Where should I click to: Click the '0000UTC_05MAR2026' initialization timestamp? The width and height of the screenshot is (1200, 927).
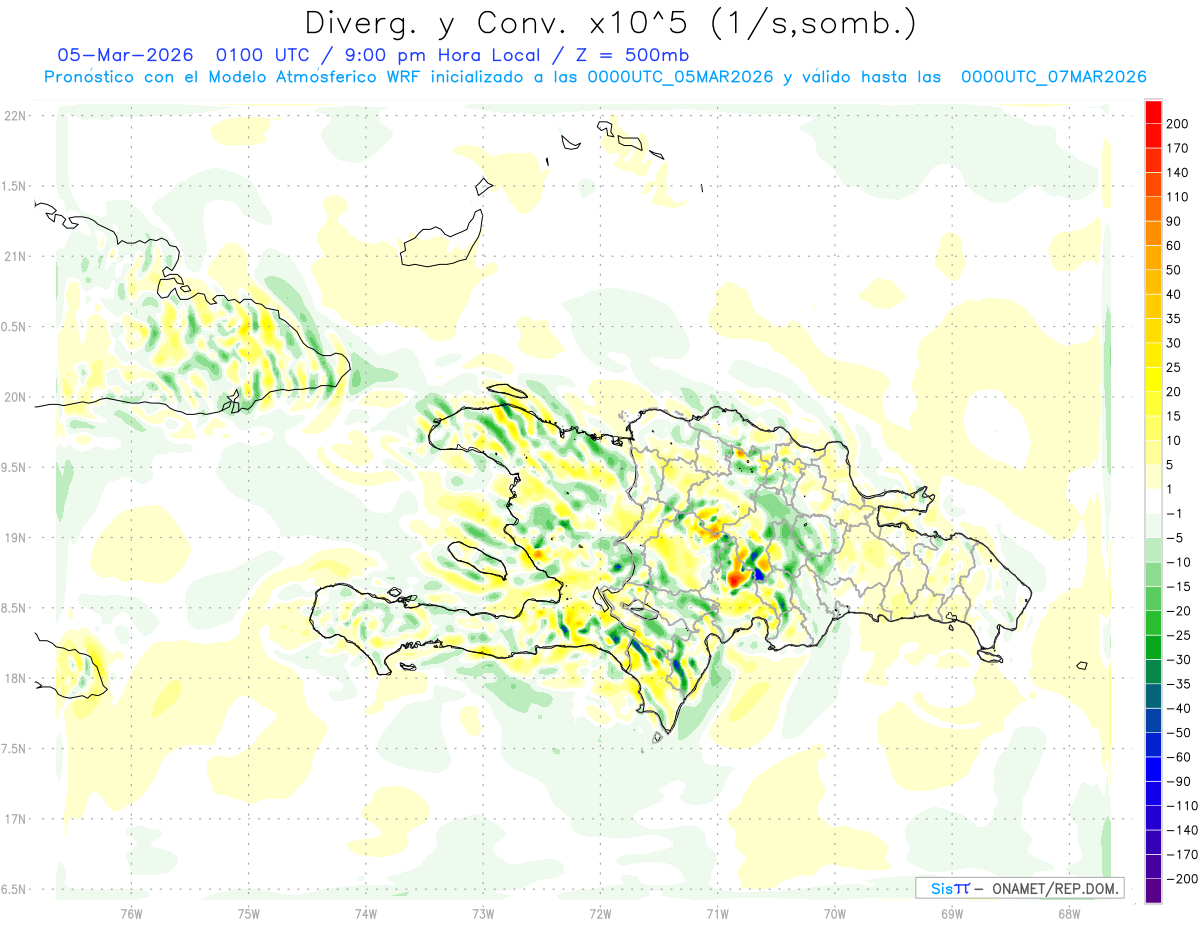(681, 77)
